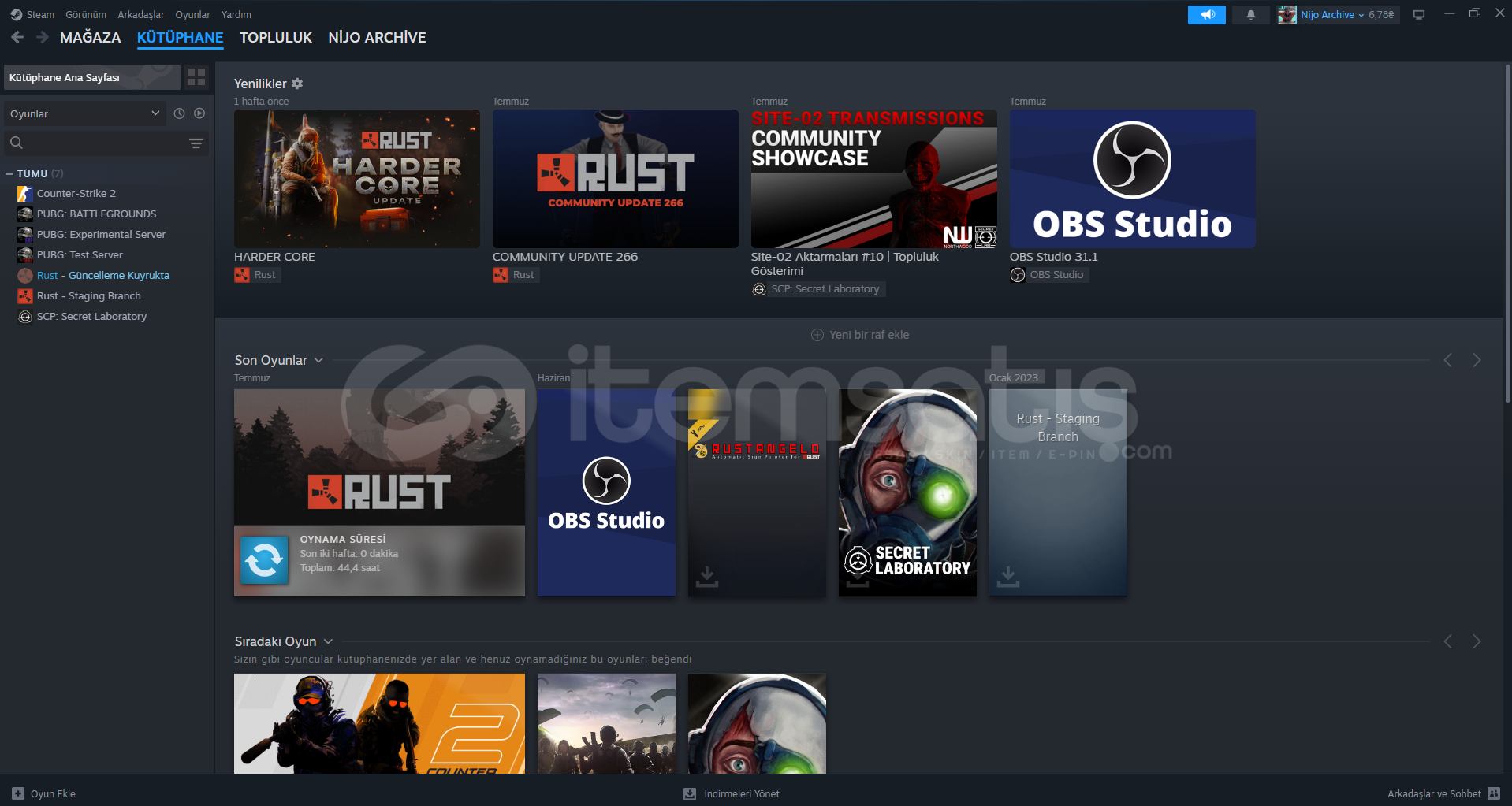Sort games by recent activity clock icon

click(x=179, y=113)
